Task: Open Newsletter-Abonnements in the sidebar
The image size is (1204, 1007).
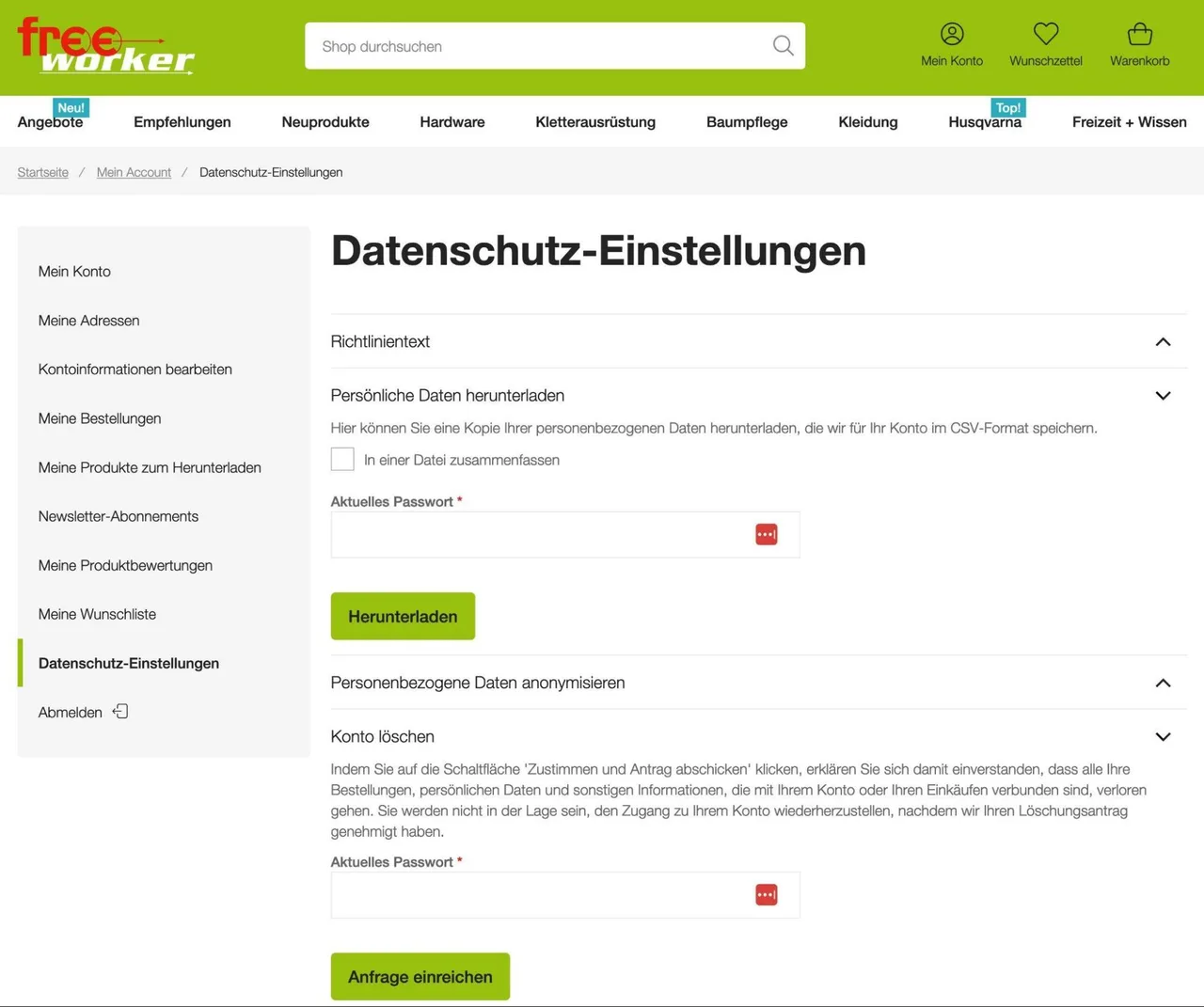Action: [119, 516]
